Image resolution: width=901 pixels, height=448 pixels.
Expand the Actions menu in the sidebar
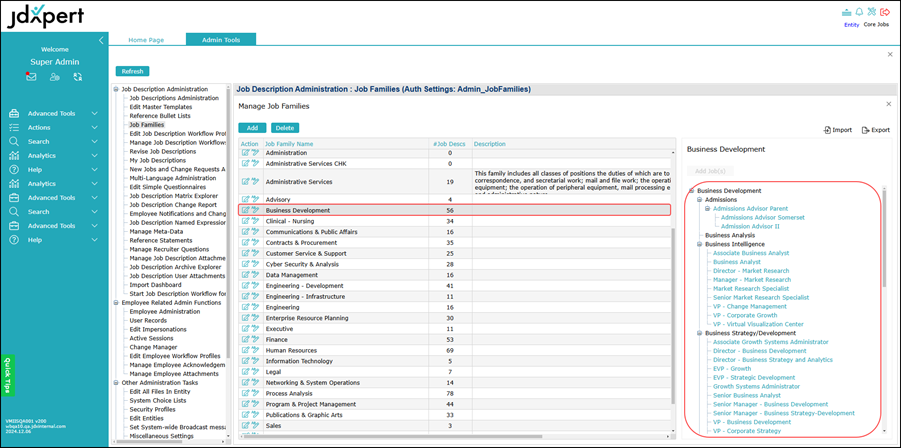(94, 127)
